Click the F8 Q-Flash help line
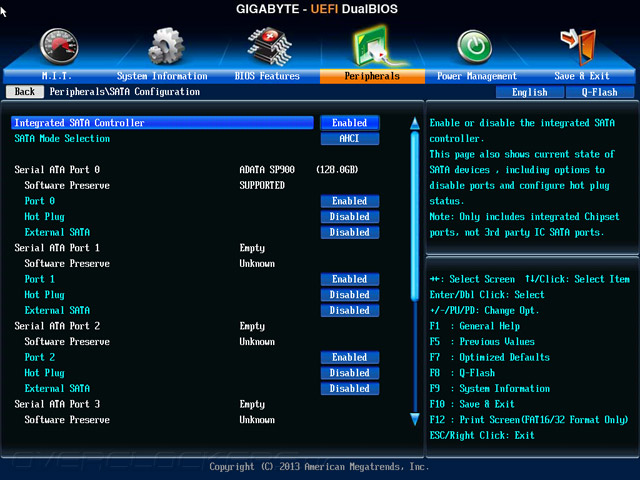Viewport: 640px width, 480px height. 462,373
